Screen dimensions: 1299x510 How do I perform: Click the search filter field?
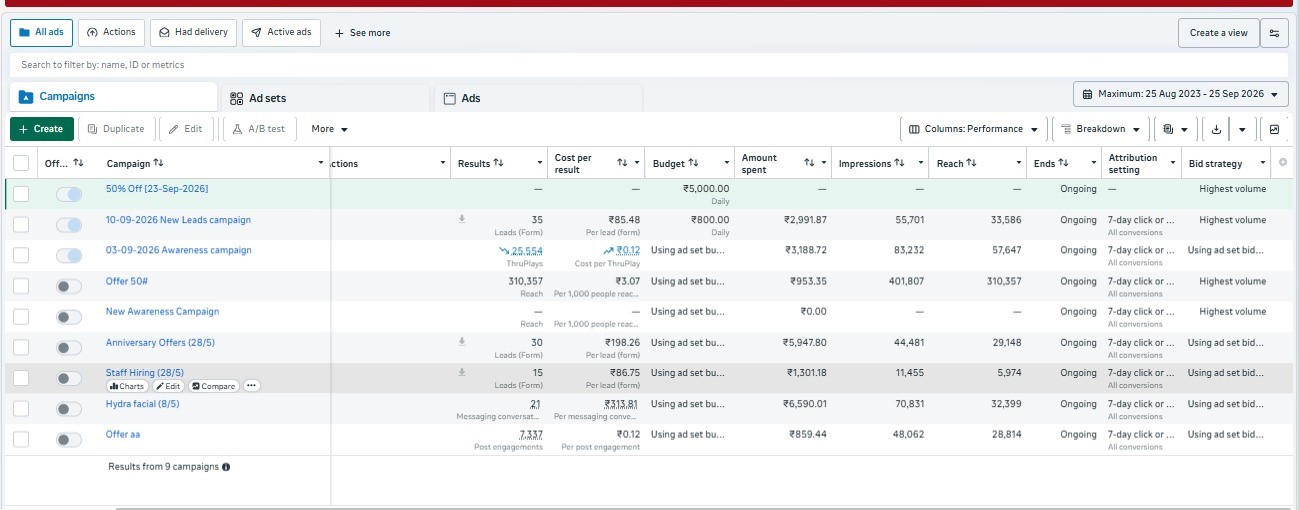tap(649, 65)
